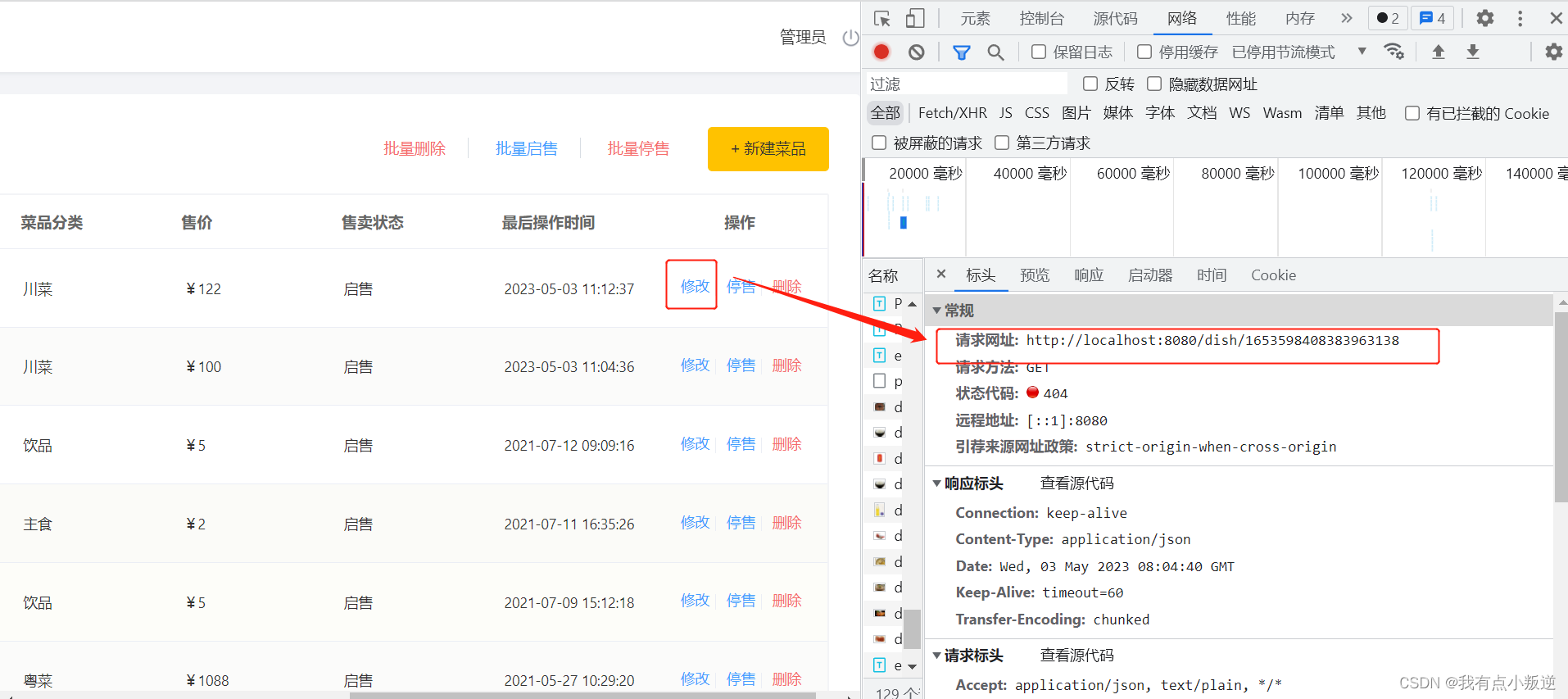The height and width of the screenshot is (699, 1568).
Task: Show more DevTools tabs chevron
Action: (1347, 18)
